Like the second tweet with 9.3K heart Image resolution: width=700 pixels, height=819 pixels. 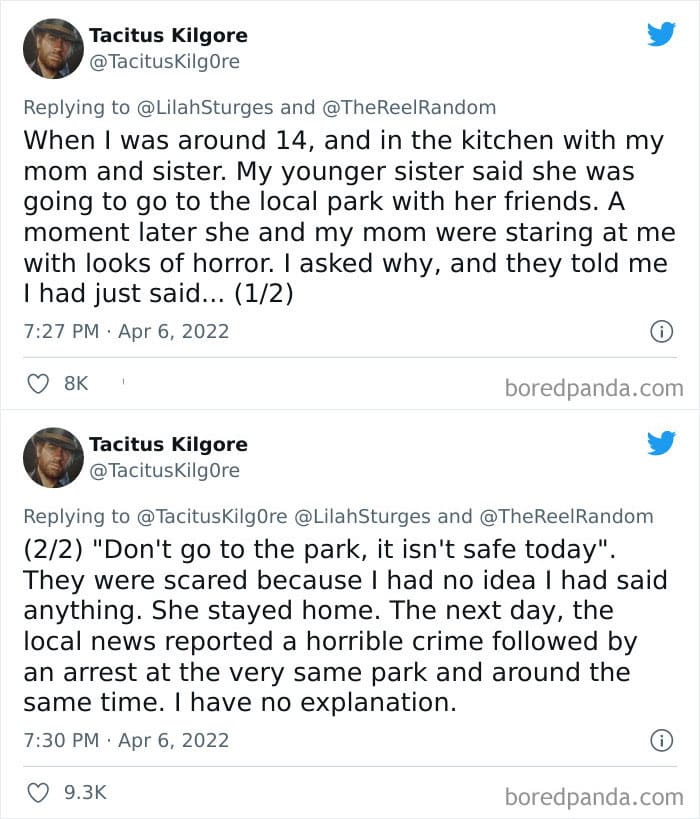click(x=38, y=793)
